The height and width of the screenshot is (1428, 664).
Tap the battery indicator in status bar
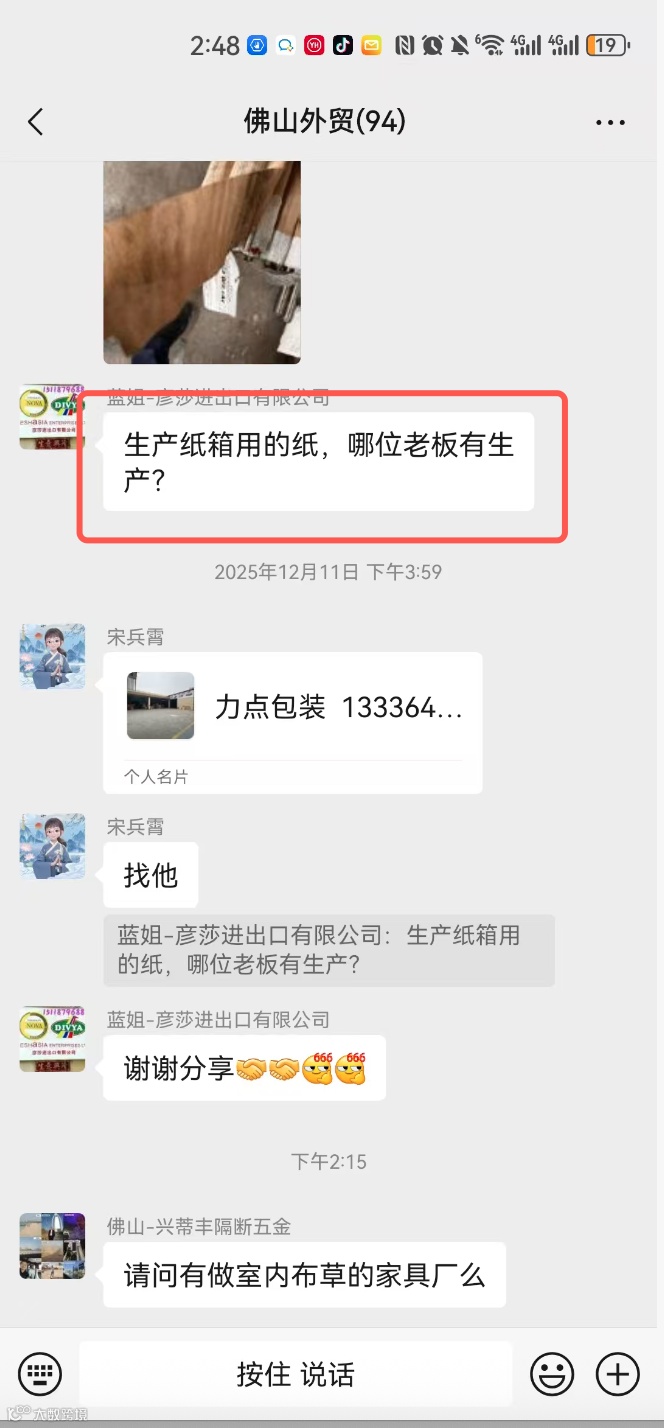coord(608,45)
